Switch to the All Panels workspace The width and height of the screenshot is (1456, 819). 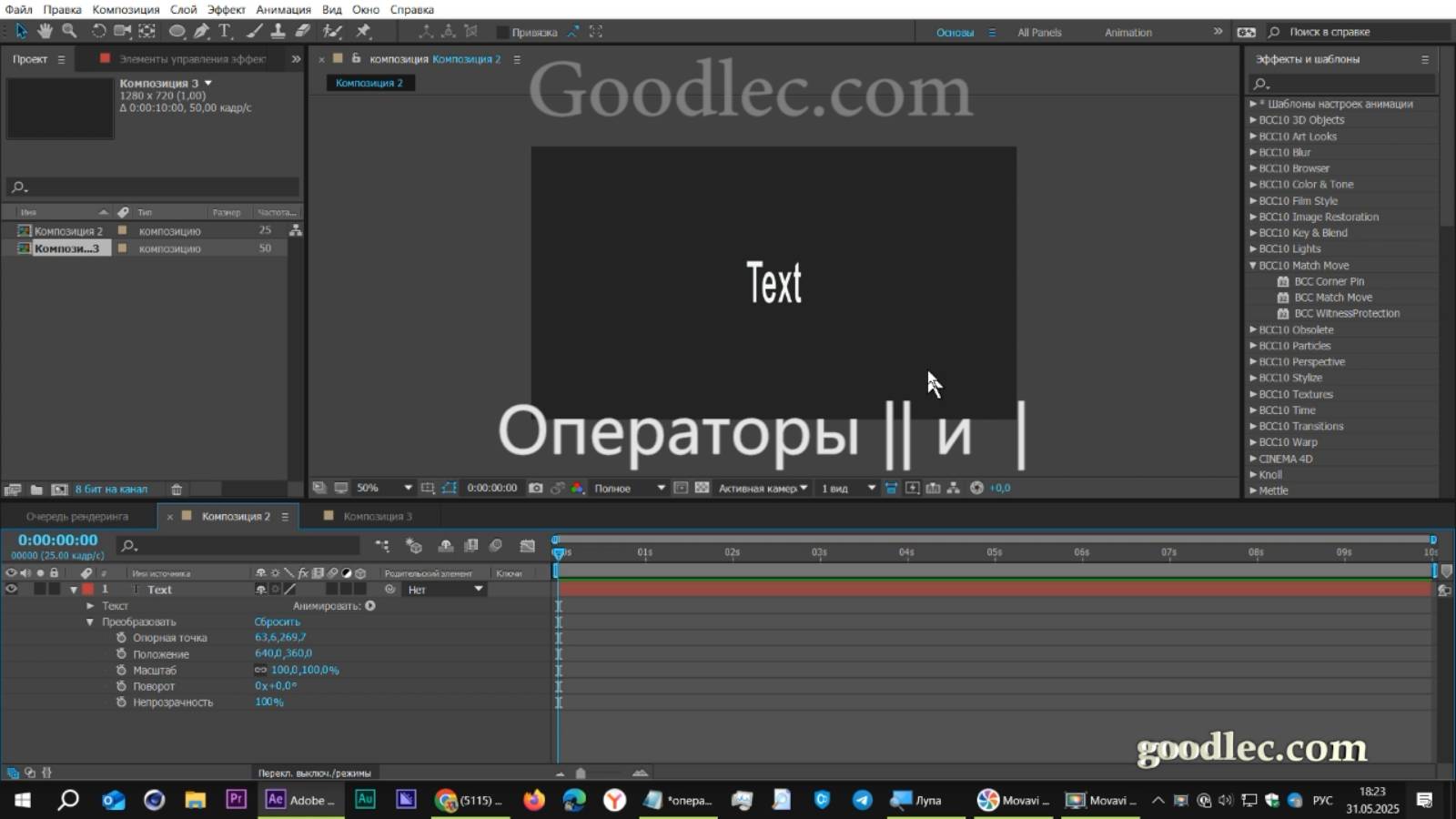point(1039,32)
